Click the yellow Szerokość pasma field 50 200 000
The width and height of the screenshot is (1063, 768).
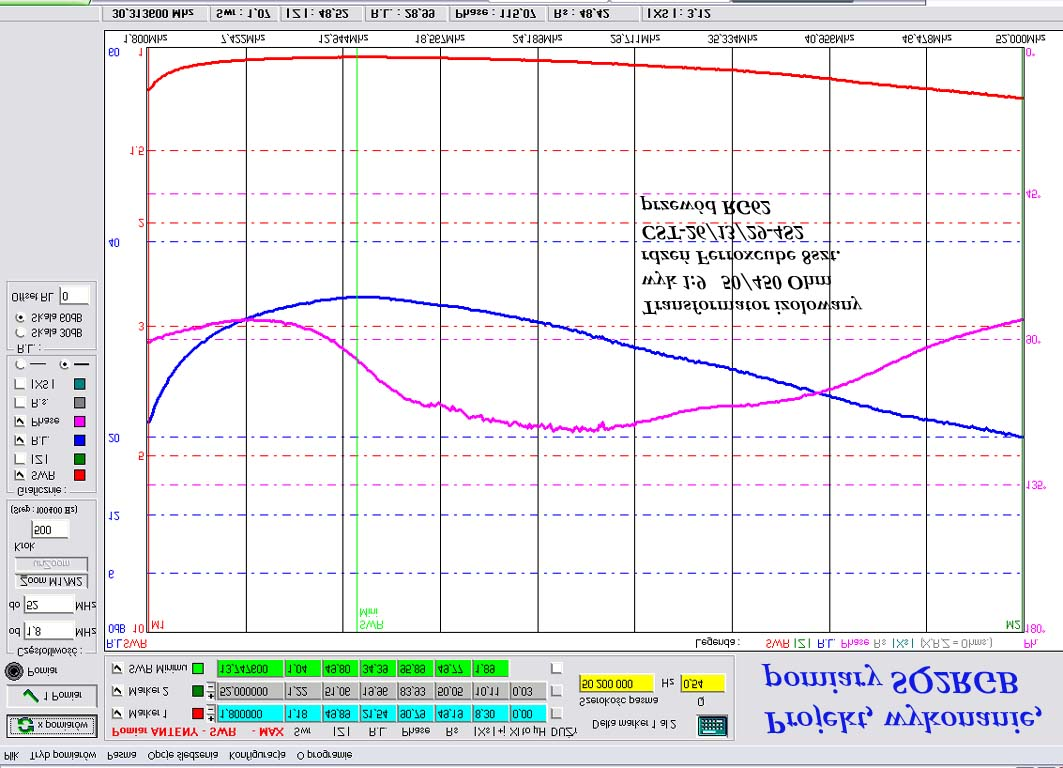pos(616,684)
